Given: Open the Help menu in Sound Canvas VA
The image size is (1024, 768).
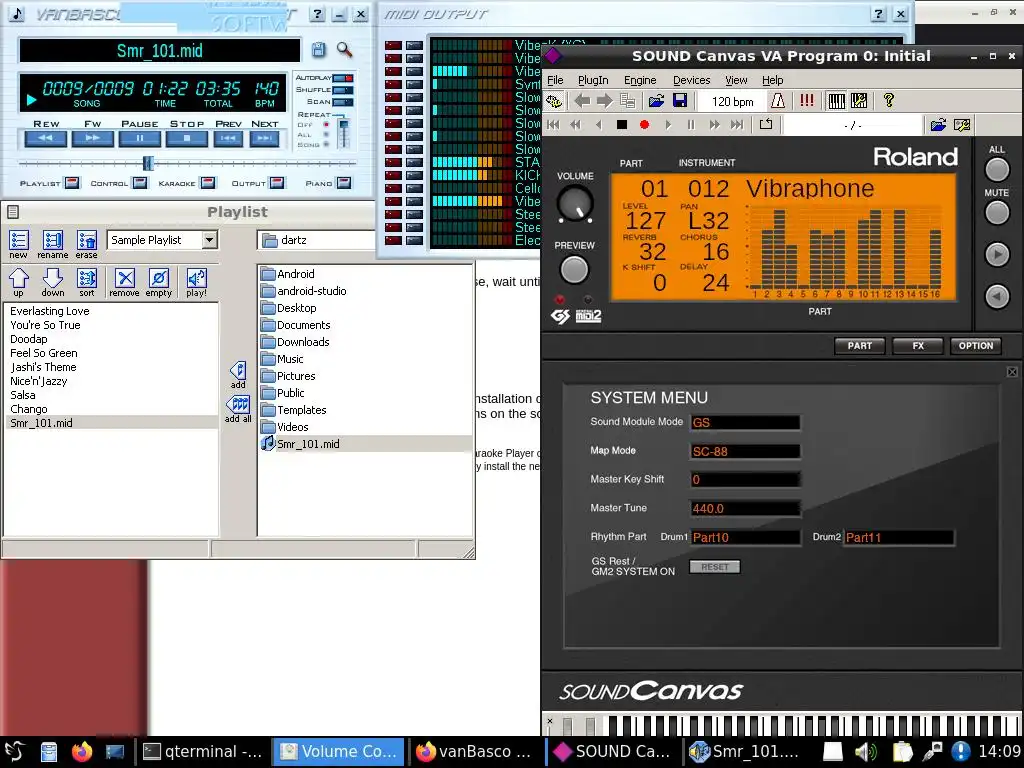Looking at the screenshot, I should point(773,80).
